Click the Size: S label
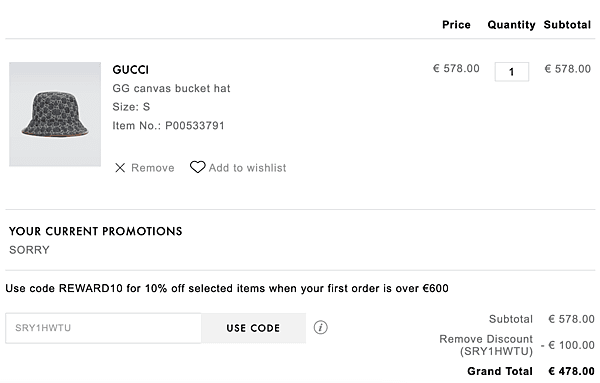This screenshot has height=383, width=600. coord(131,107)
